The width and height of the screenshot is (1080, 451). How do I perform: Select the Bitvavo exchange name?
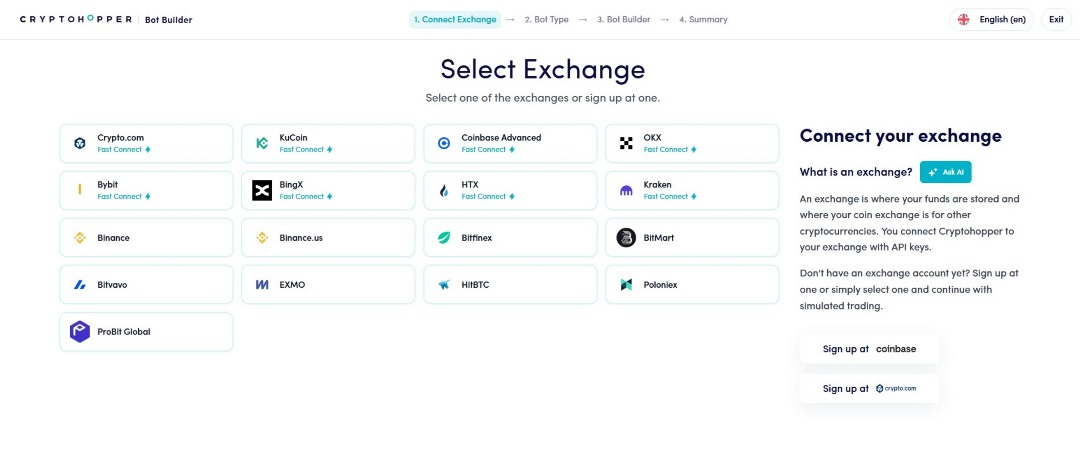112,284
